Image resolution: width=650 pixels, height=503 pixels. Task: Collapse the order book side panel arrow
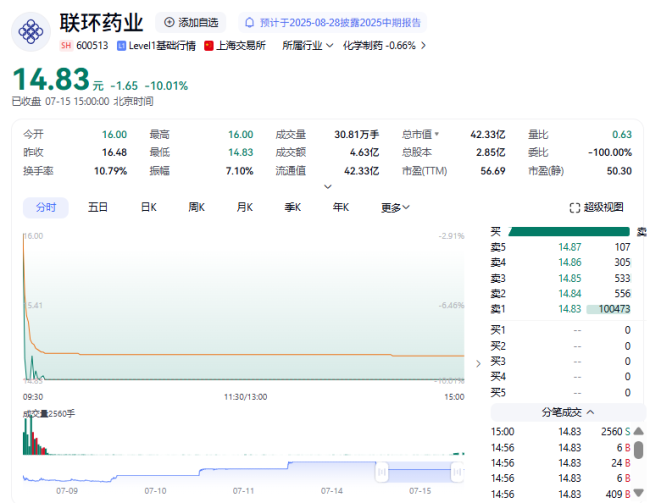477,362
